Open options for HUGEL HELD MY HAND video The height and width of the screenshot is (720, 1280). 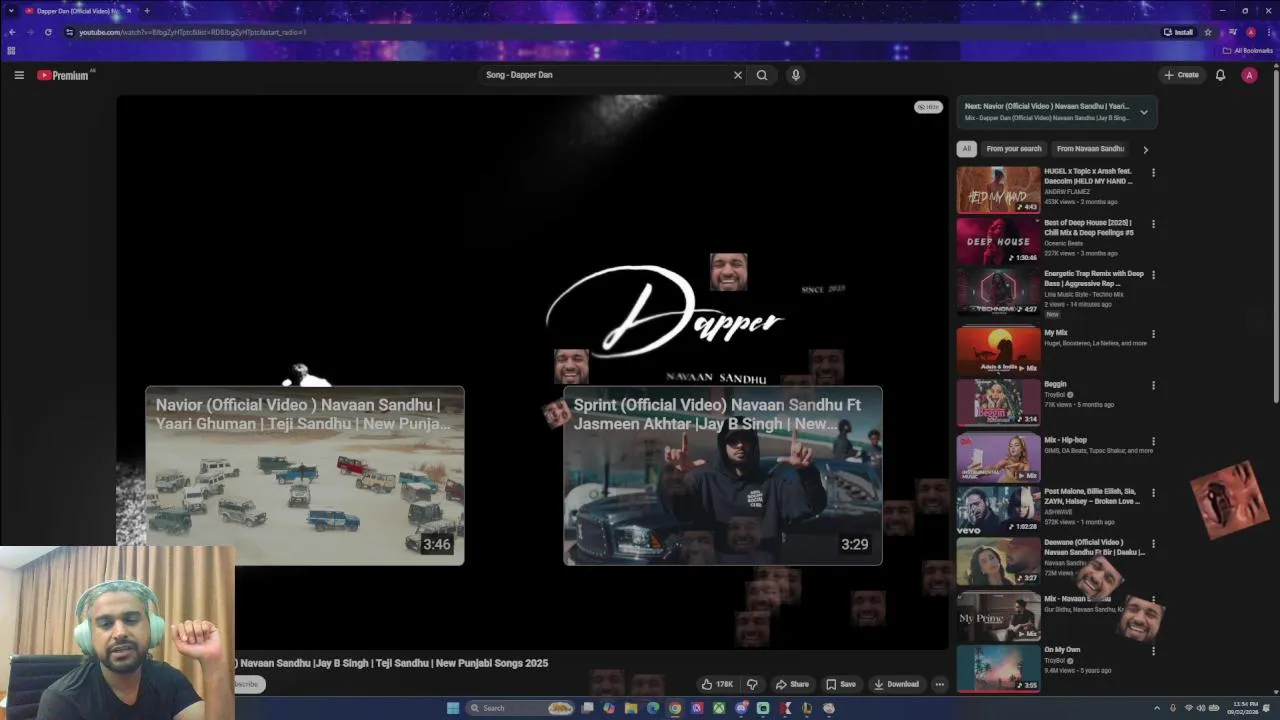[1153, 173]
